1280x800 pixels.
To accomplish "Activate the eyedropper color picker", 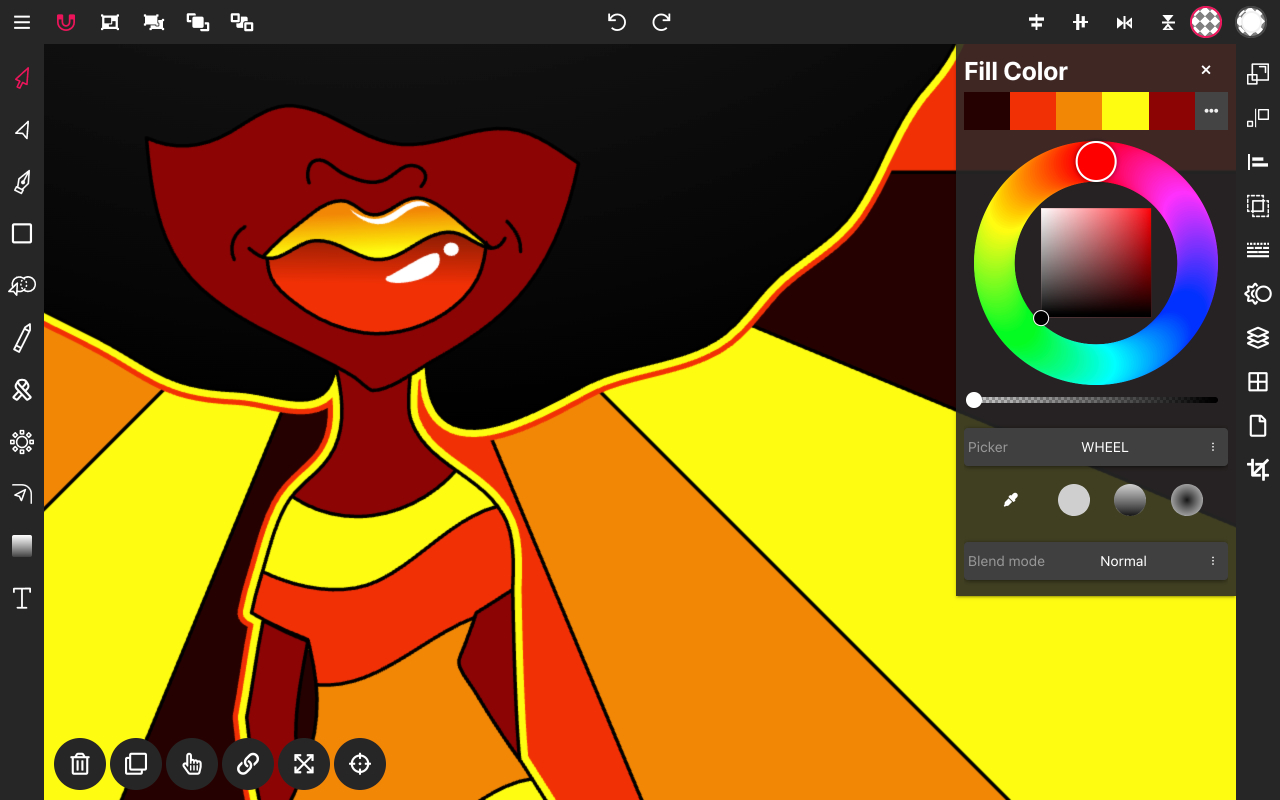I will coord(1011,500).
